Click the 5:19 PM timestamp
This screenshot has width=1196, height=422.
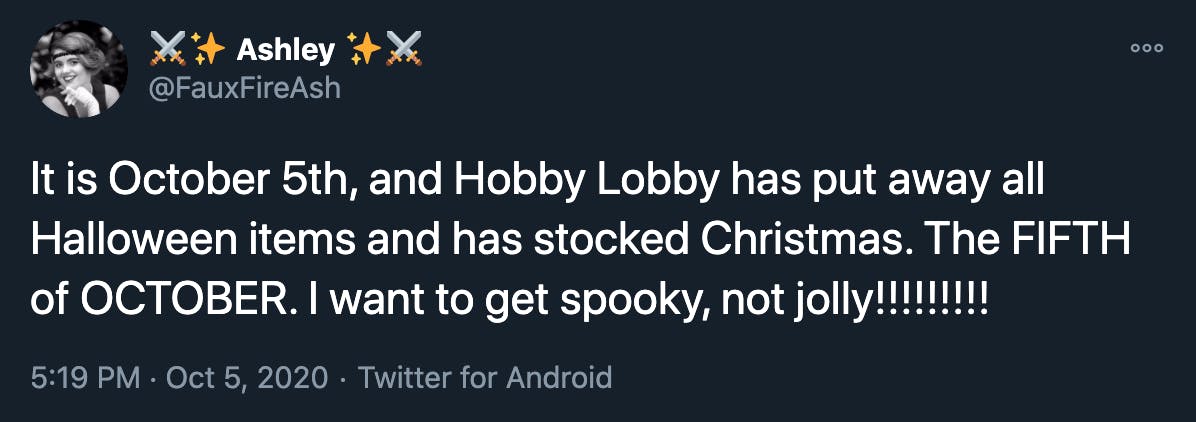point(85,378)
